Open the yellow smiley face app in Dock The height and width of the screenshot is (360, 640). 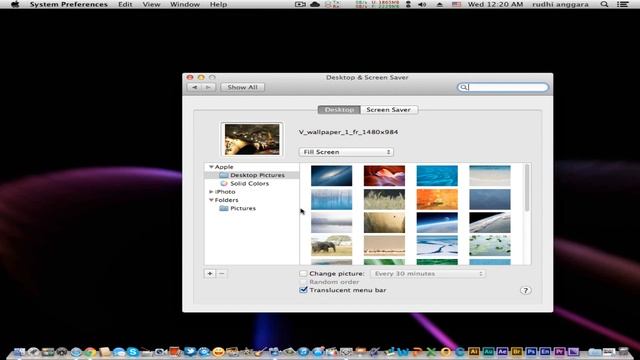[218, 352]
